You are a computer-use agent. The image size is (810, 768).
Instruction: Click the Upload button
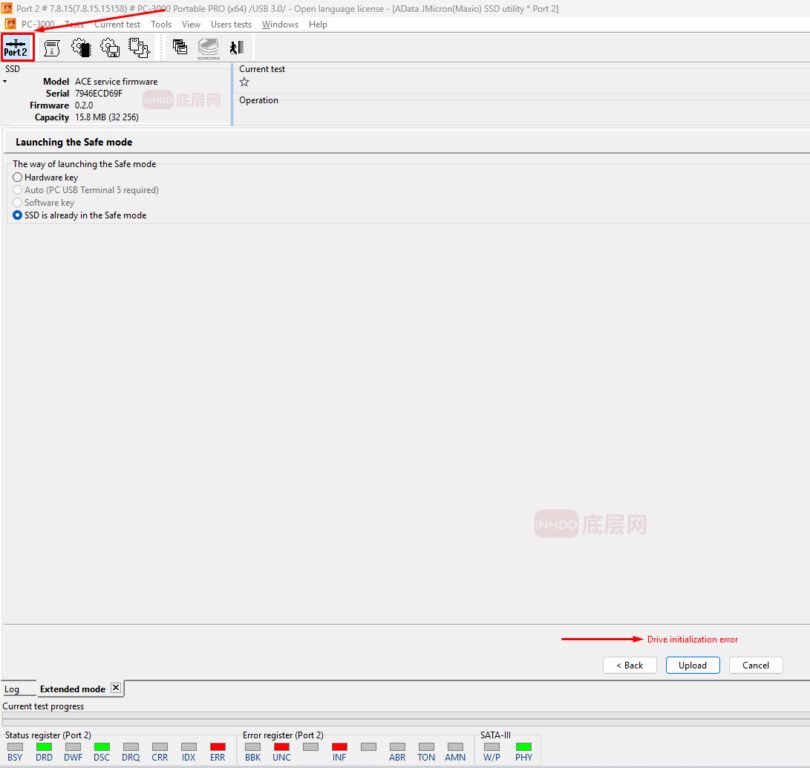click(692, 665)
